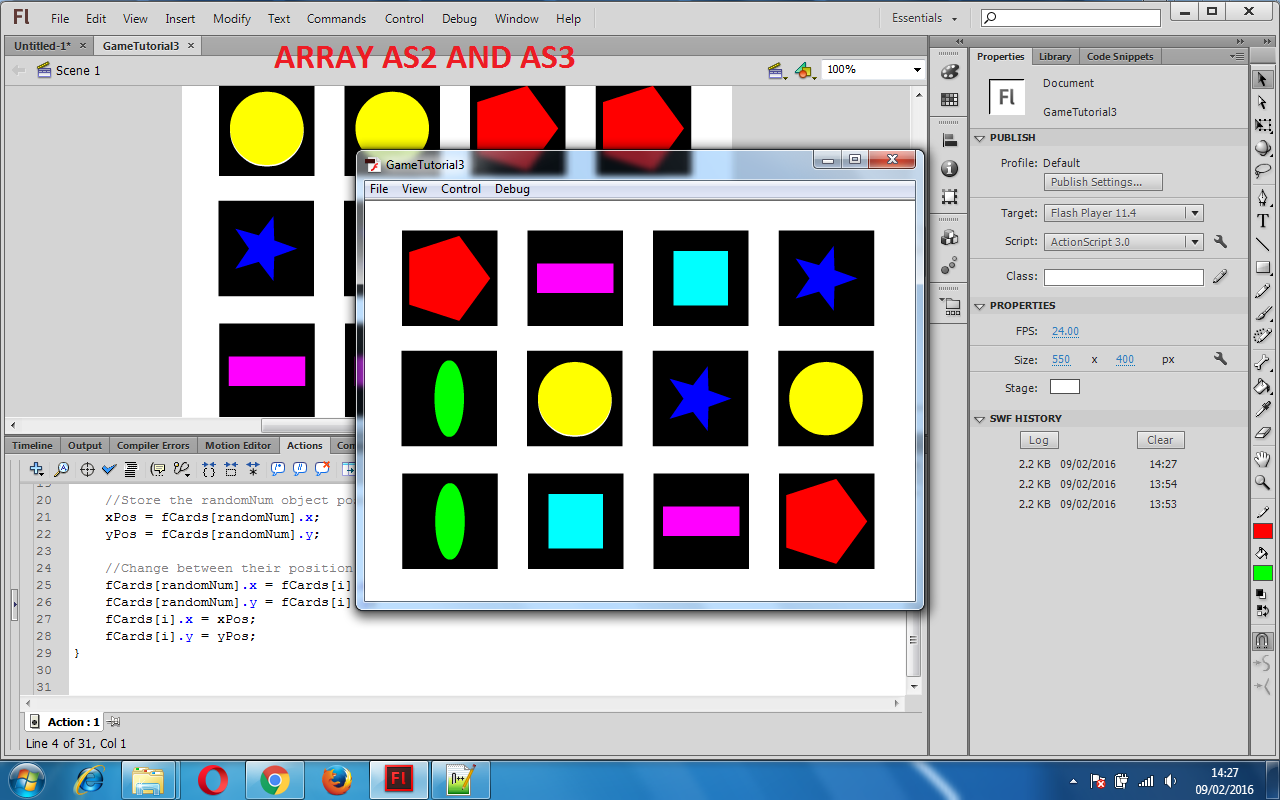Open the Target Flash Player dropdown

pyautogui.click(x=1124, y=213)
